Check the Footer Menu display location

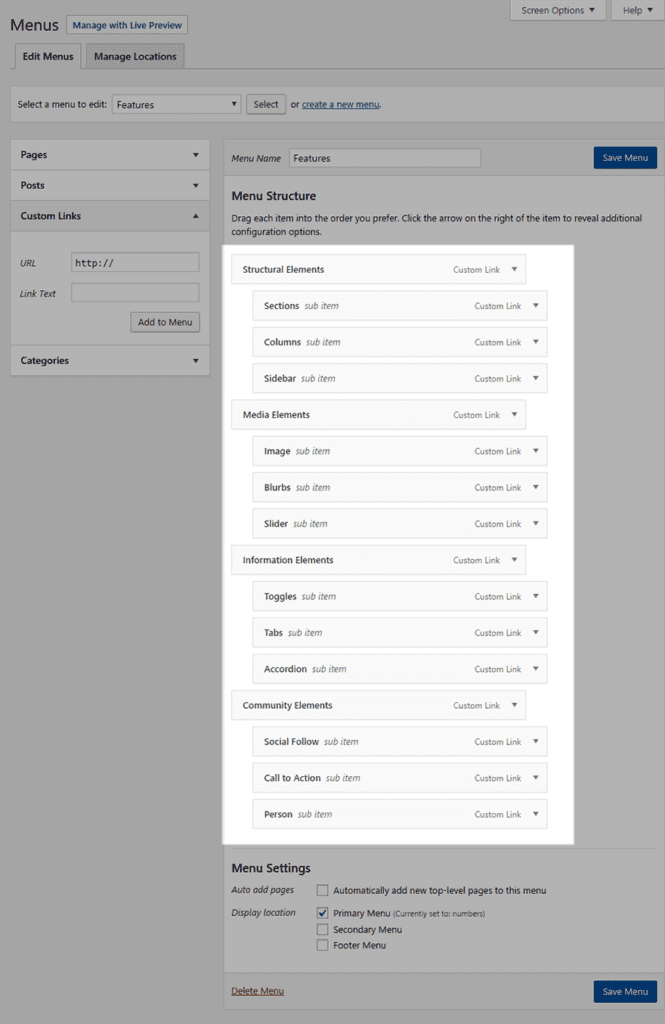(322, 945)
